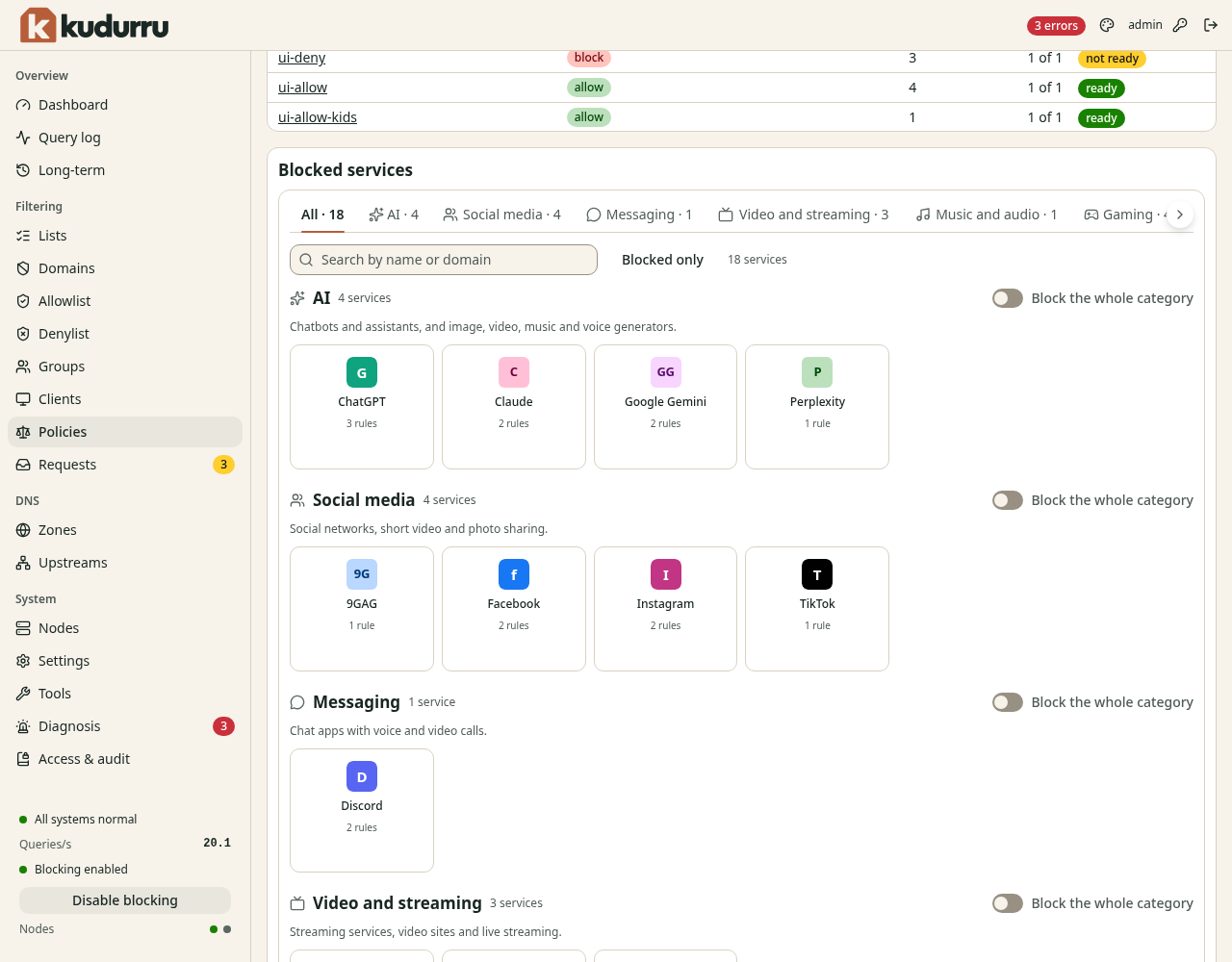
Task: Open Long-term in the sidebar
Action: point(125,170)
